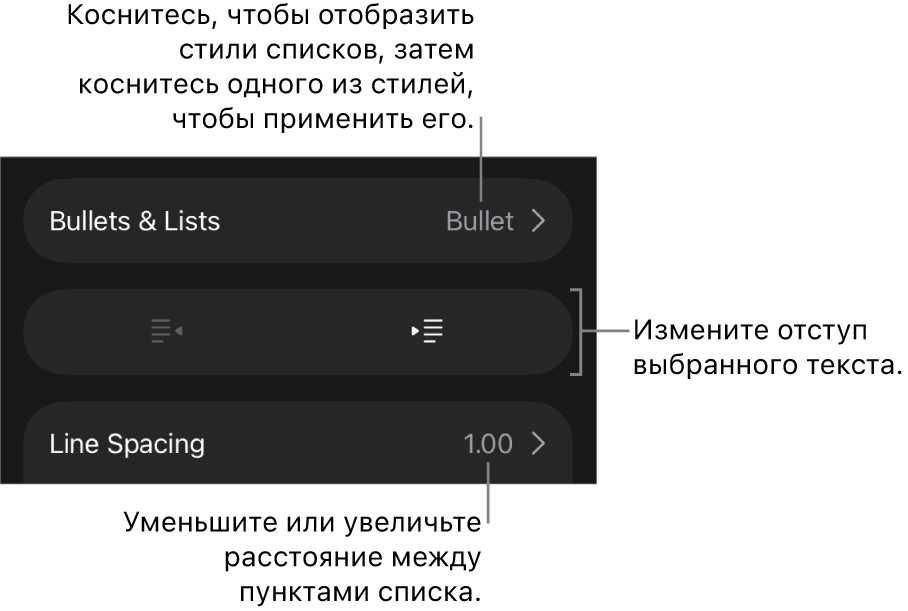The width and height of the screenshot is (908, 611).
Task: Click the "коснитесь одного из стилей" callout line
Action: click(276, 85)
